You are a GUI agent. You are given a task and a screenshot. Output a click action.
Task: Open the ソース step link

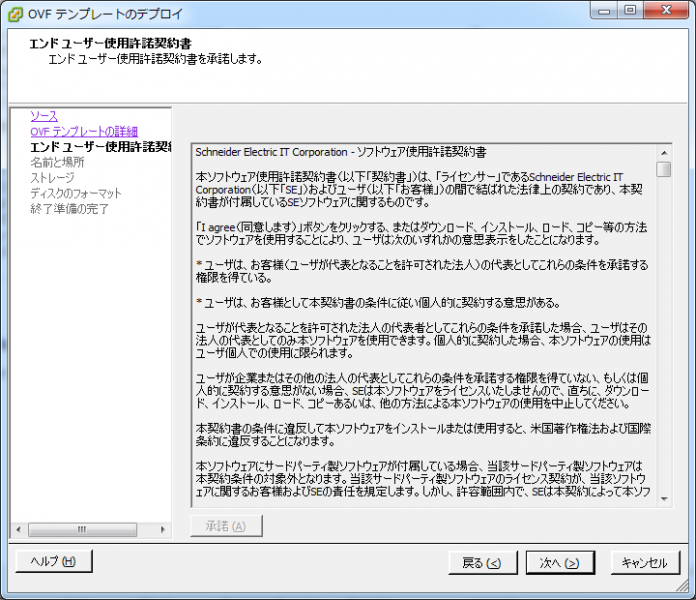pos(44,116)
